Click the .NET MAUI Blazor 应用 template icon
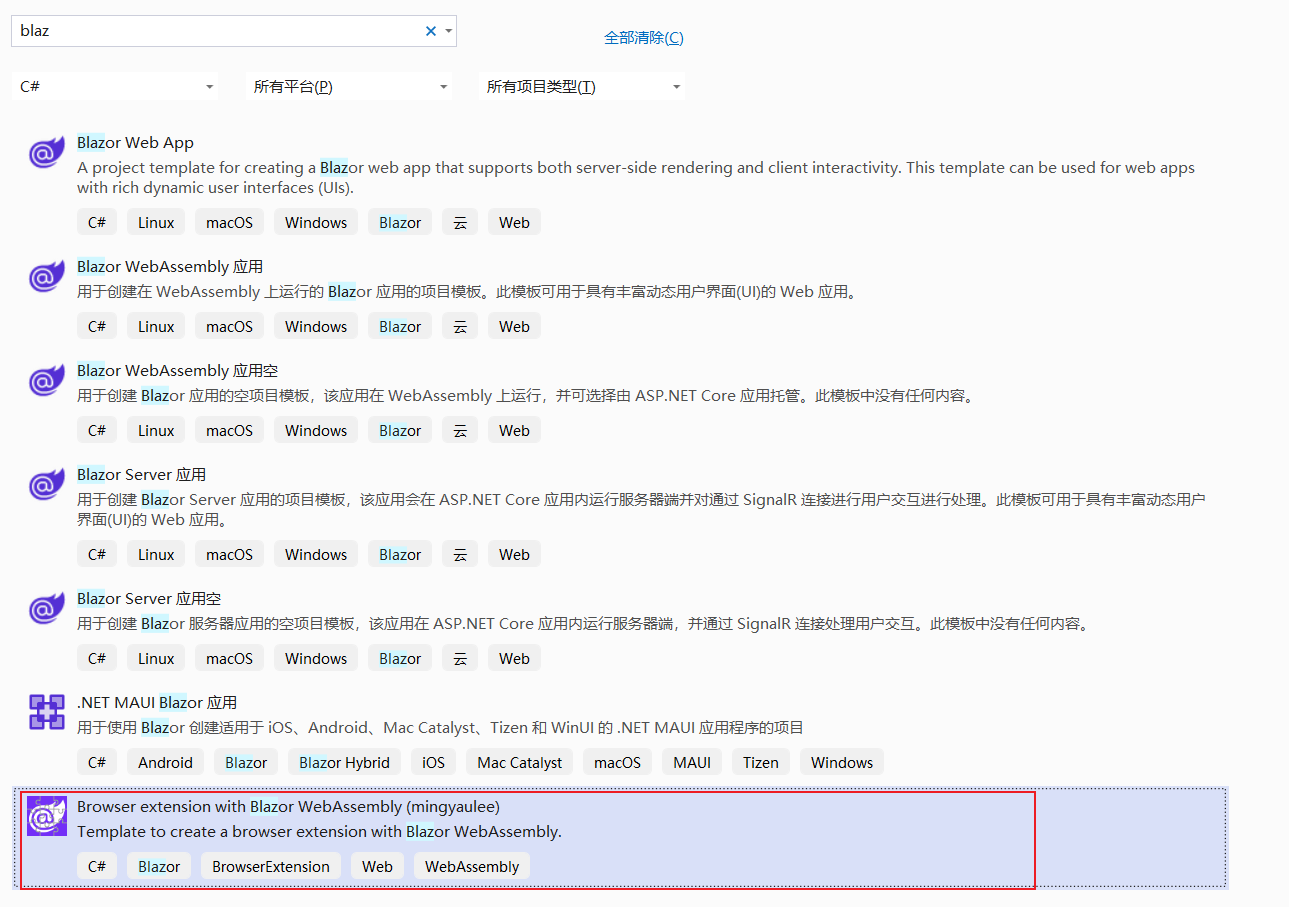1289x907 pixels. tap(47, 713)
